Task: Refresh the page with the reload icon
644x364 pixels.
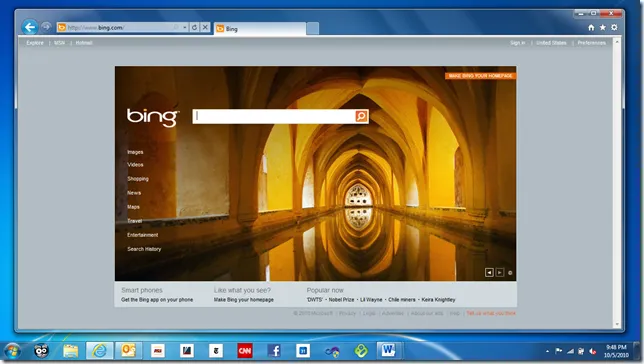Action: pos(194,28)
